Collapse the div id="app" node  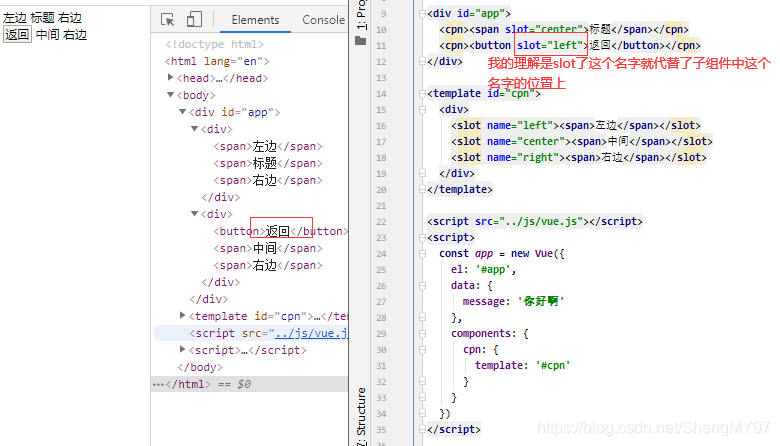coord(183,112)
